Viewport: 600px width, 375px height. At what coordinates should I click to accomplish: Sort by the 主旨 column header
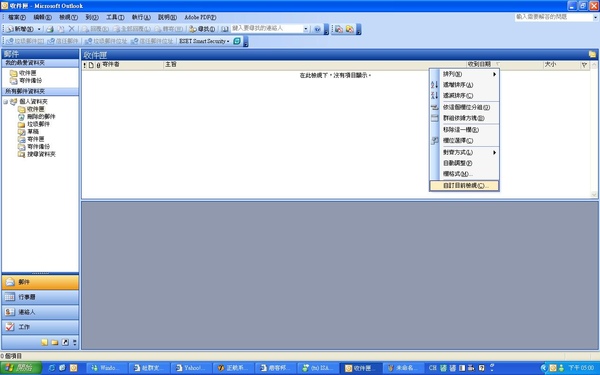coord(315,65)
